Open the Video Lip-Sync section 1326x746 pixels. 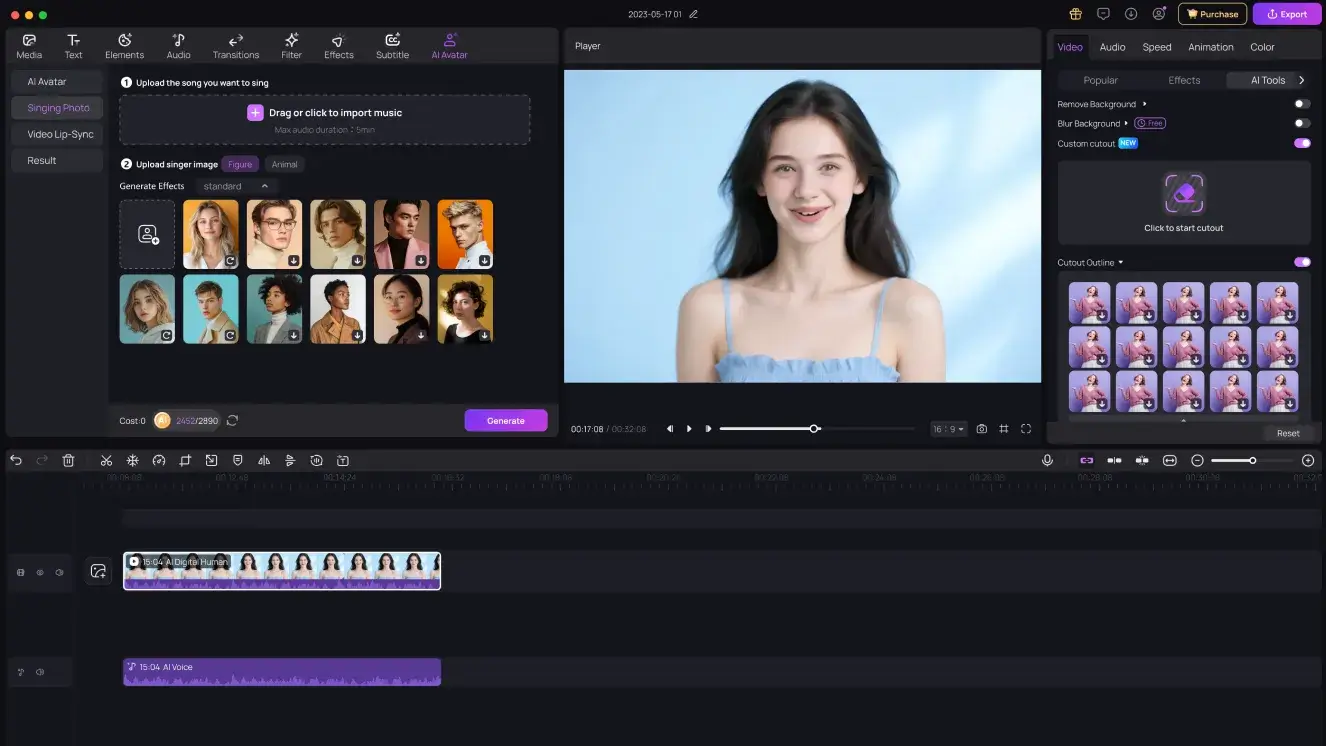60,134
